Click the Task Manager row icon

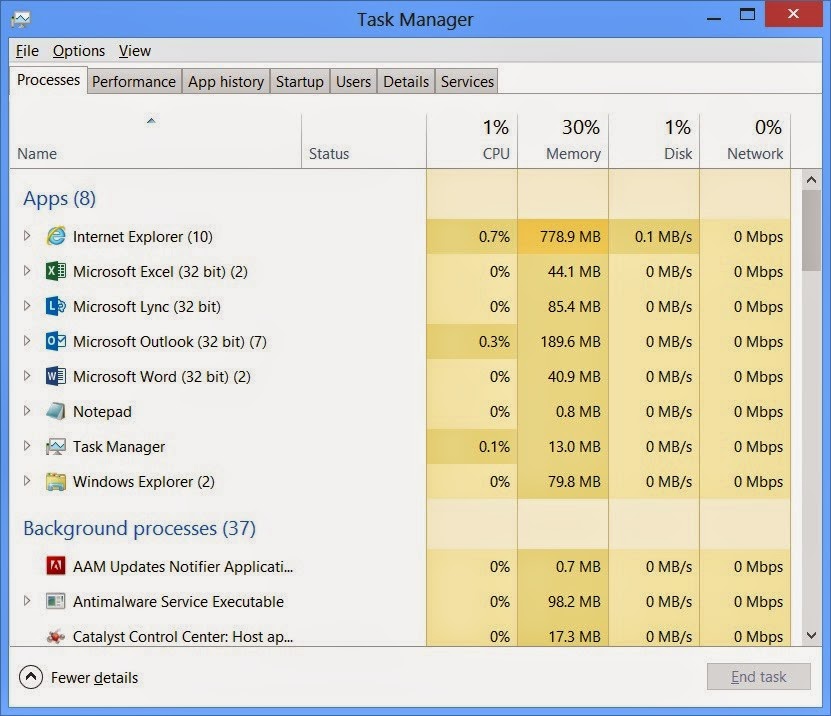click(x=56, y=447)
